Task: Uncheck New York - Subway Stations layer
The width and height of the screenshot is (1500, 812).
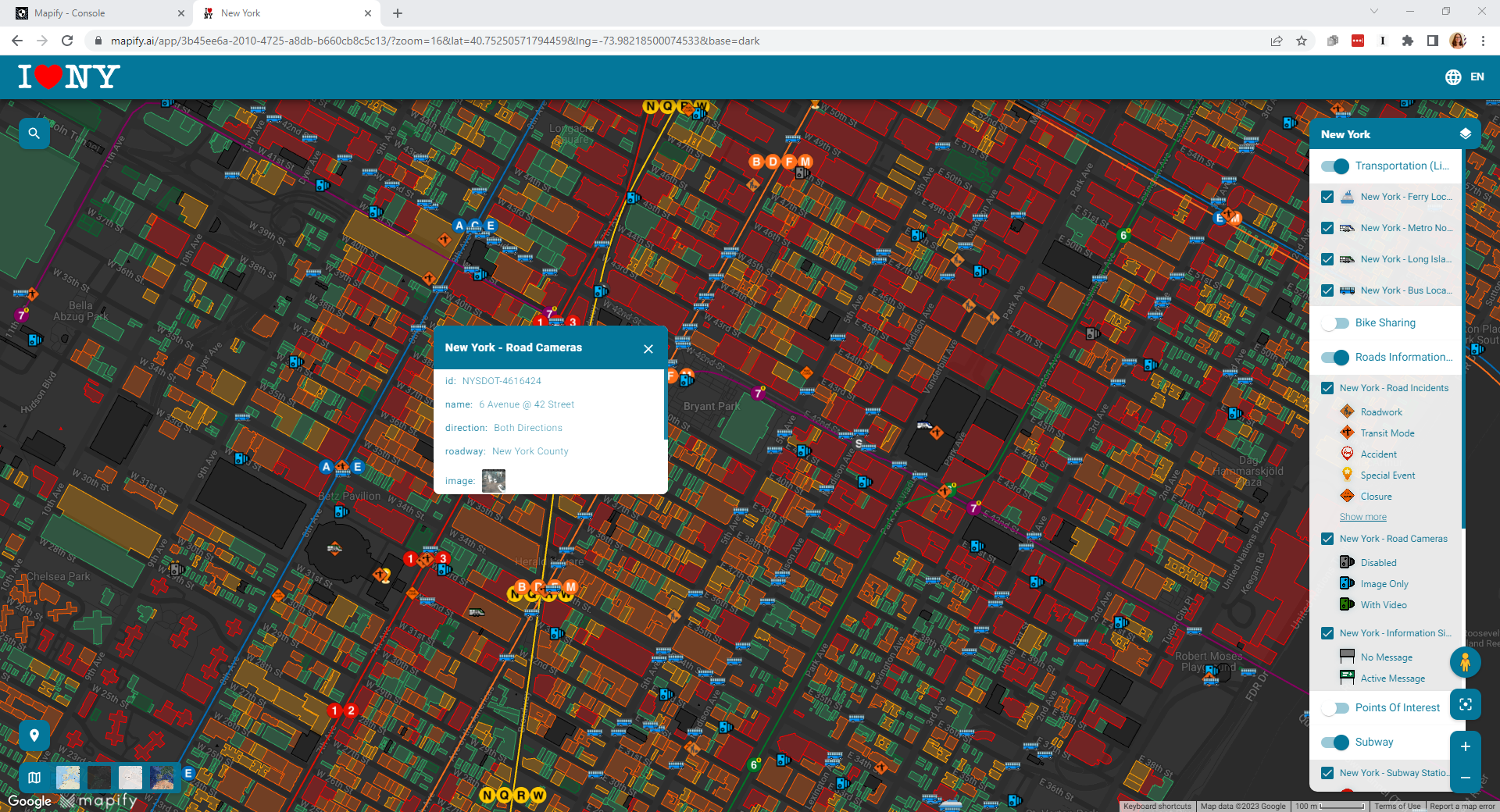Action: [1327, 773]
